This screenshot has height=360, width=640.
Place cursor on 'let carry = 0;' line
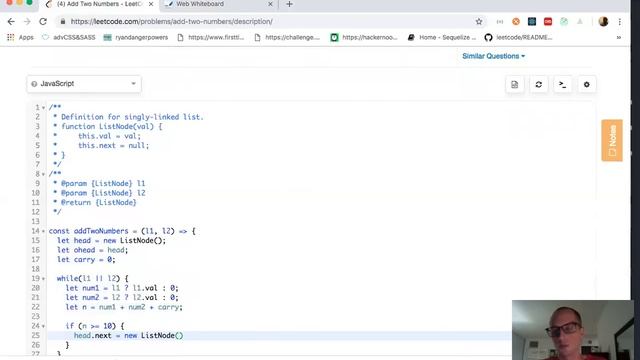86,260
